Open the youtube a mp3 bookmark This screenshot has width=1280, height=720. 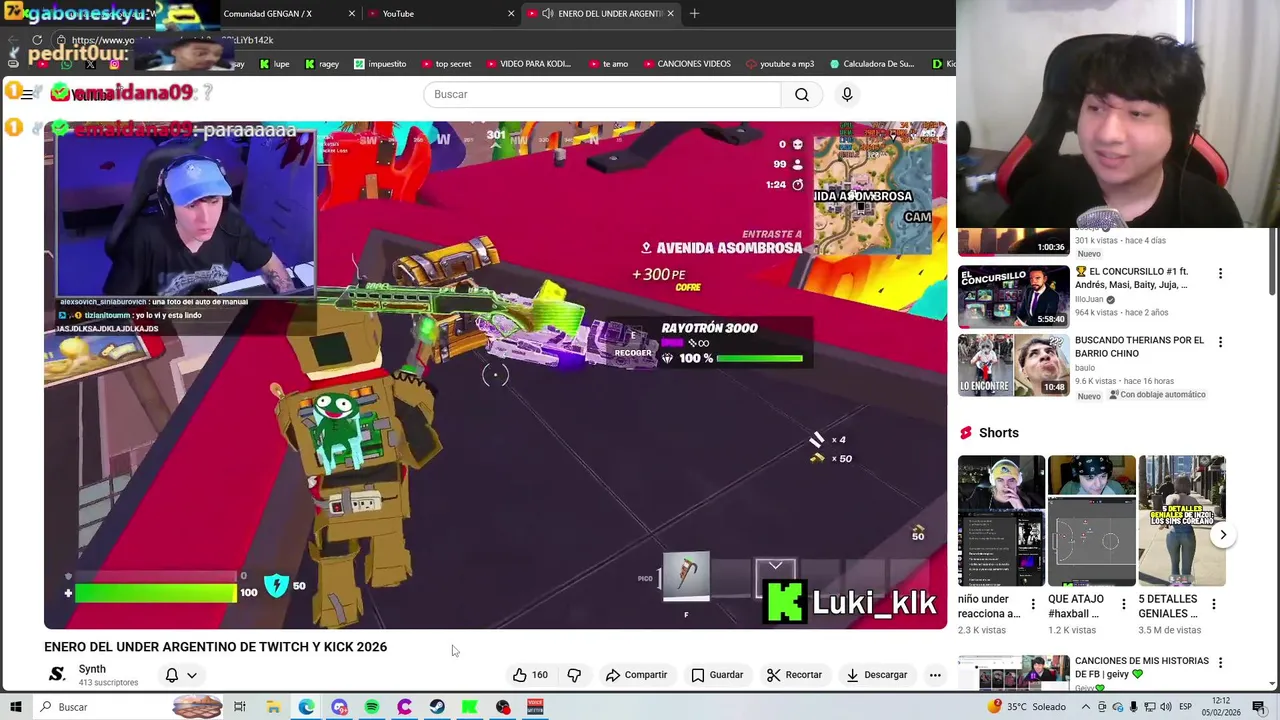tap(780, 64)
